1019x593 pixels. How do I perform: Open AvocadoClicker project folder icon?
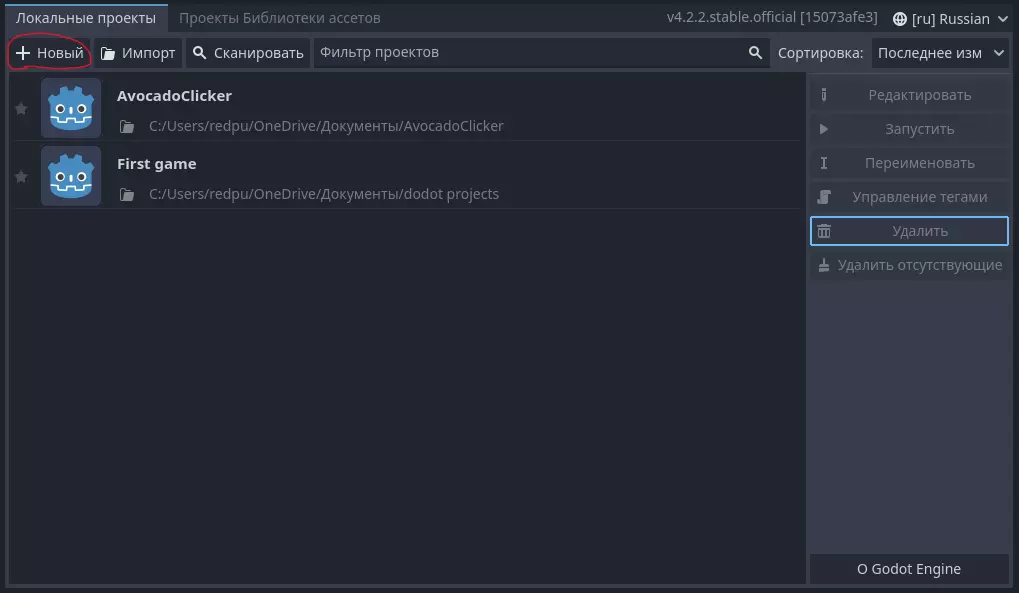pyautogui.click(x=127, y=127)
